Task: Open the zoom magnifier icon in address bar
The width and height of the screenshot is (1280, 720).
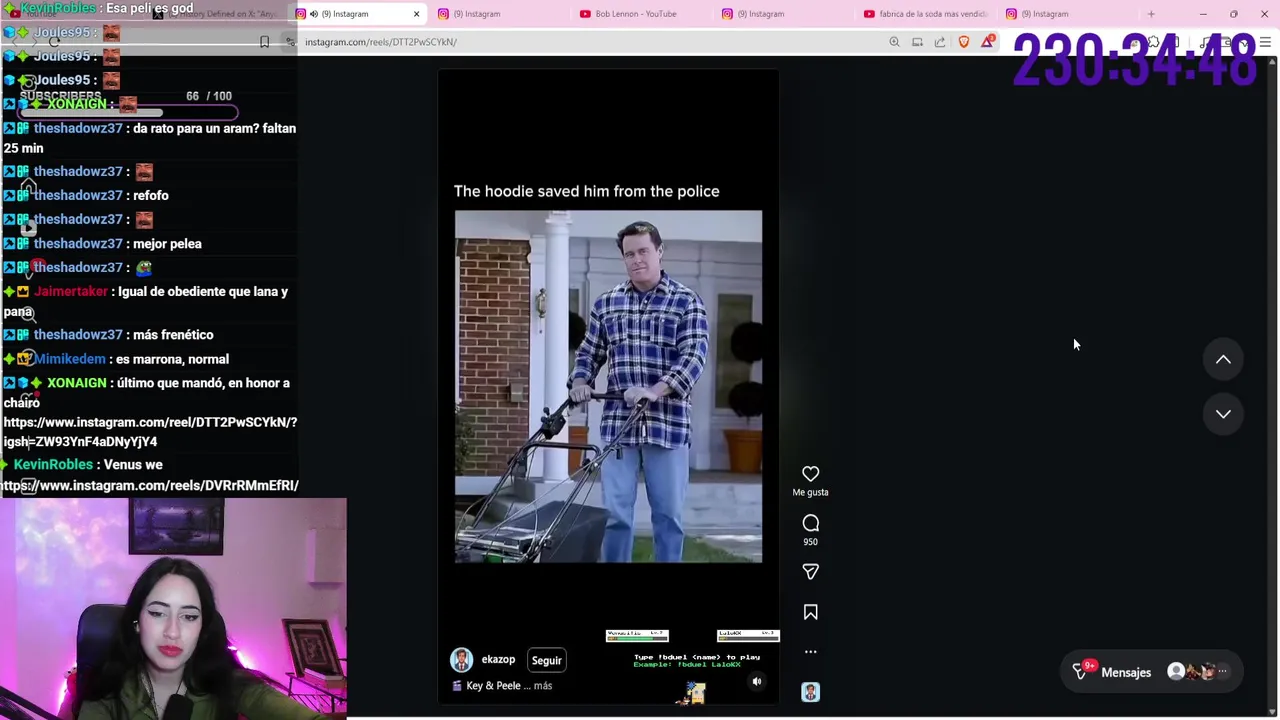Action: pyautogui.click(x=894, y=42)
